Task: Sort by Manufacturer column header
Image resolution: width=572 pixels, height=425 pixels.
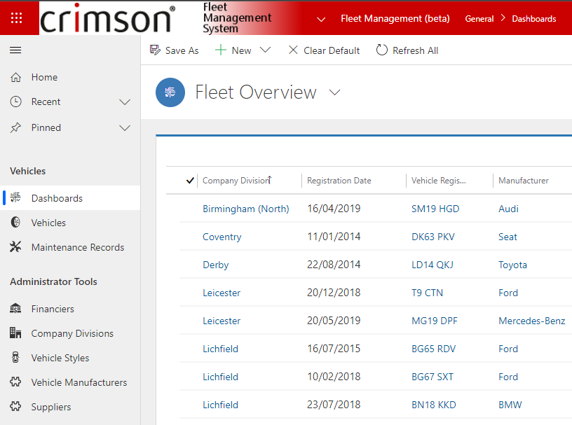Action: pyautogui.click(x=523, y=180)
